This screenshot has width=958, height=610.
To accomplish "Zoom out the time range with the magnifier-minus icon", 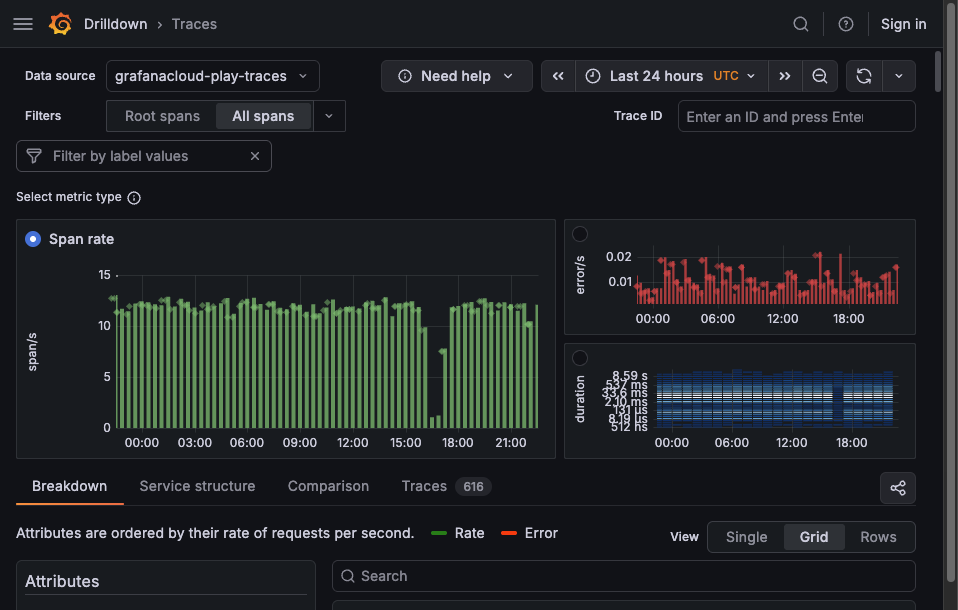I will click(x=820, y=76).
